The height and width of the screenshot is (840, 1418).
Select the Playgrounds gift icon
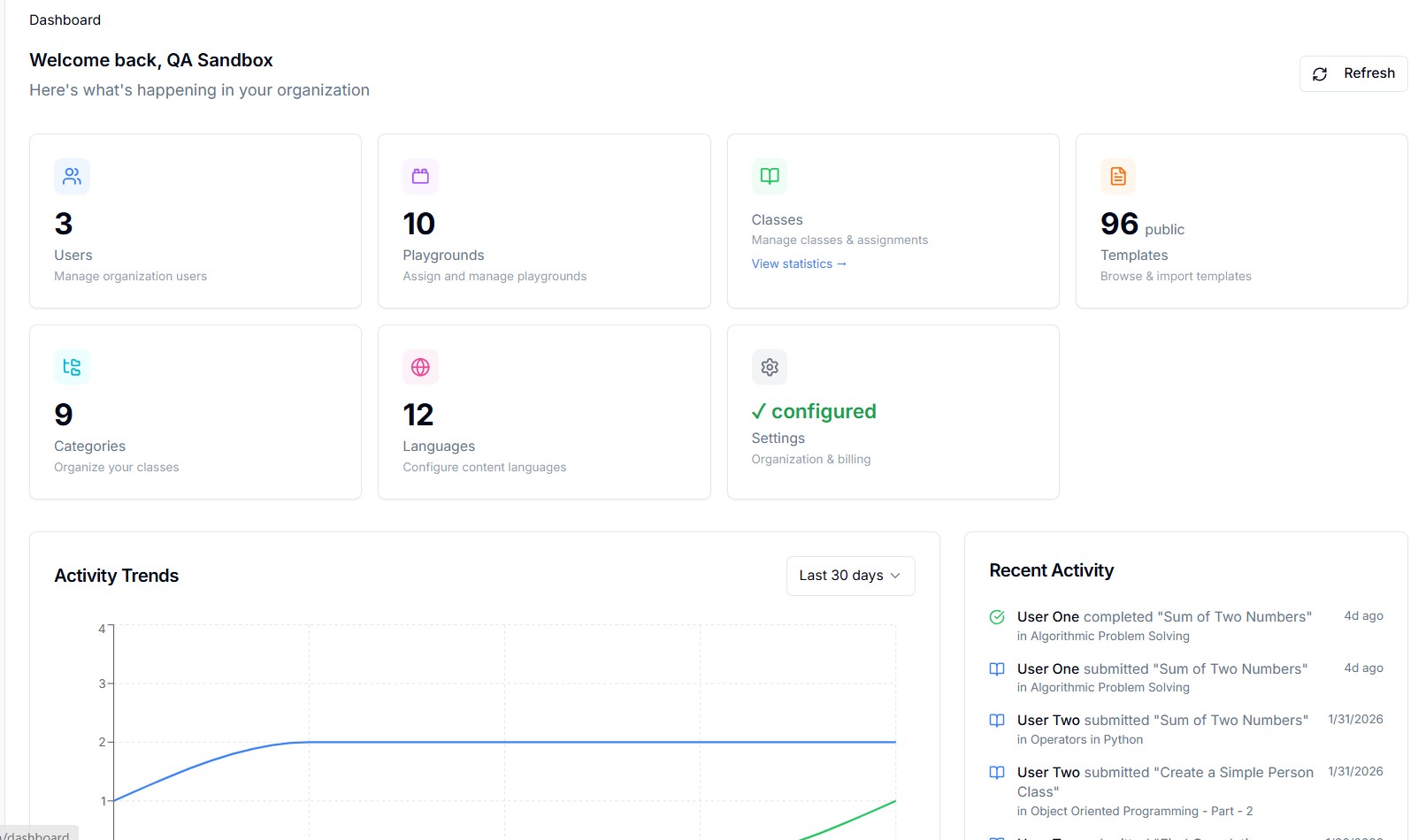[x=420, y=176]
